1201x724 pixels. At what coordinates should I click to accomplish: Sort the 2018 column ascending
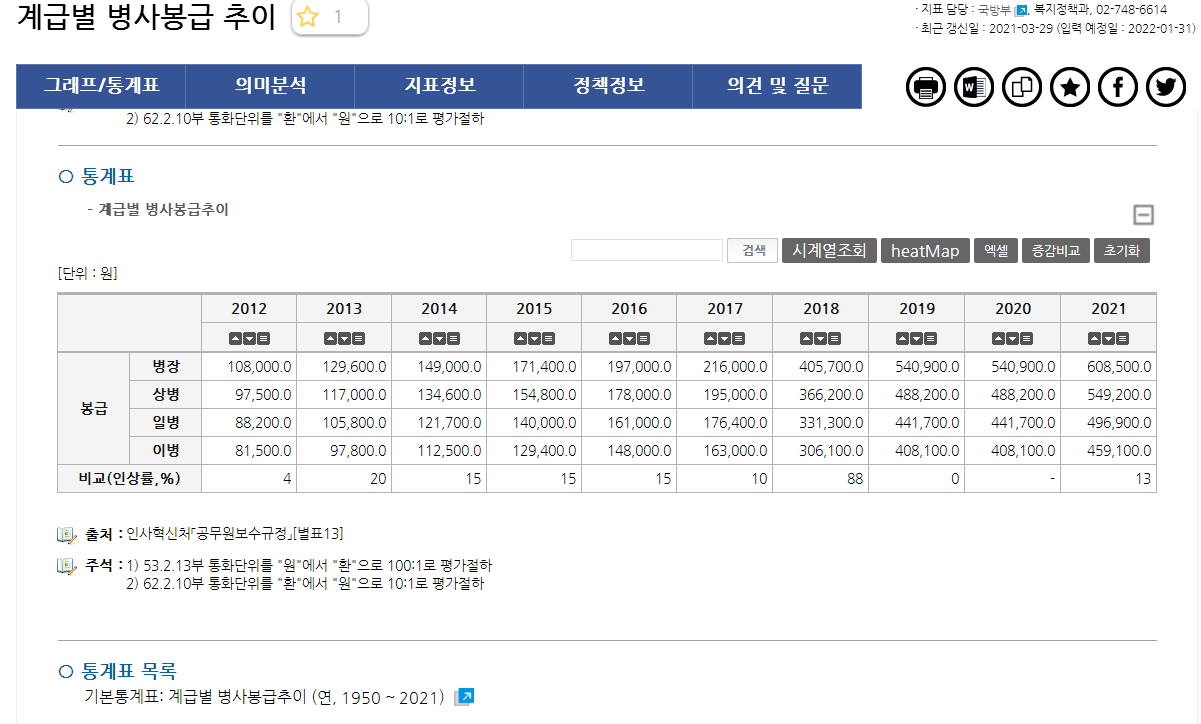(808, 339)
